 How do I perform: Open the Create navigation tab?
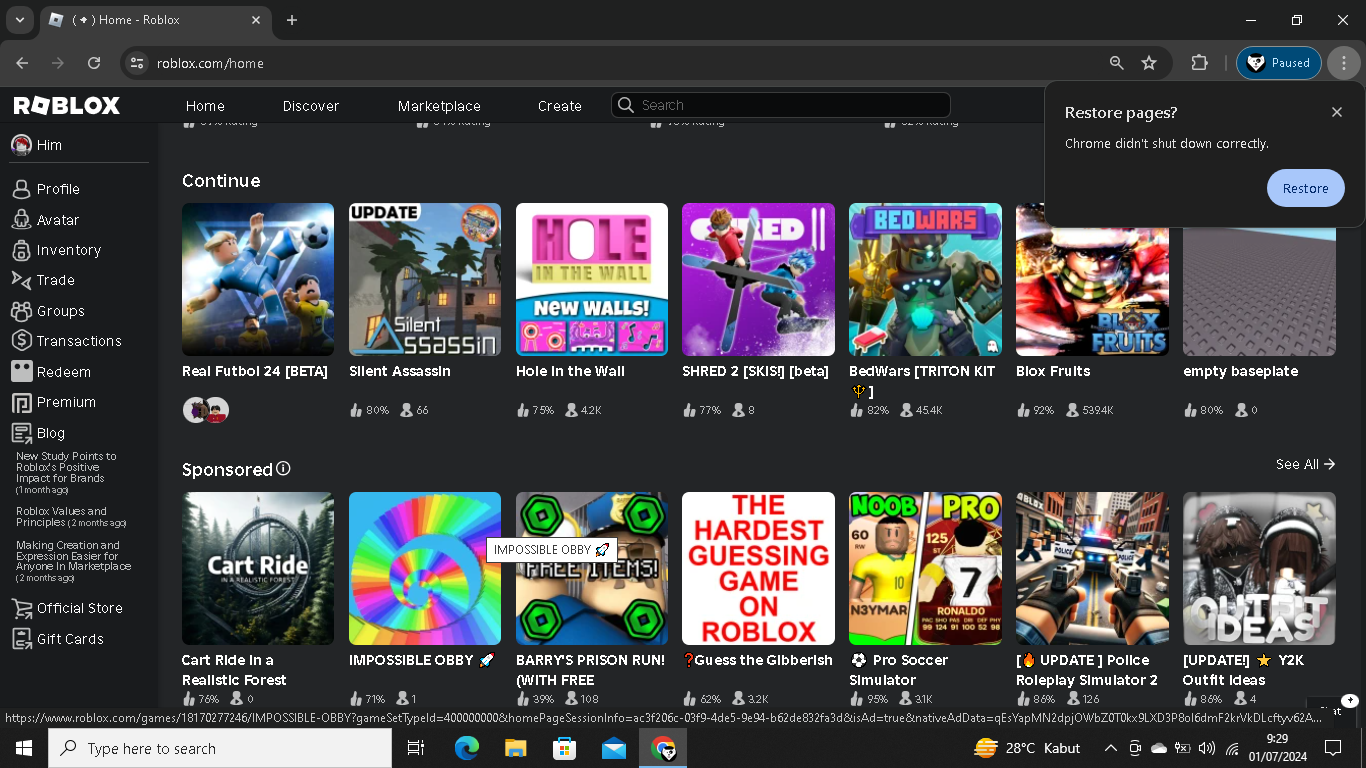point(560,106)
